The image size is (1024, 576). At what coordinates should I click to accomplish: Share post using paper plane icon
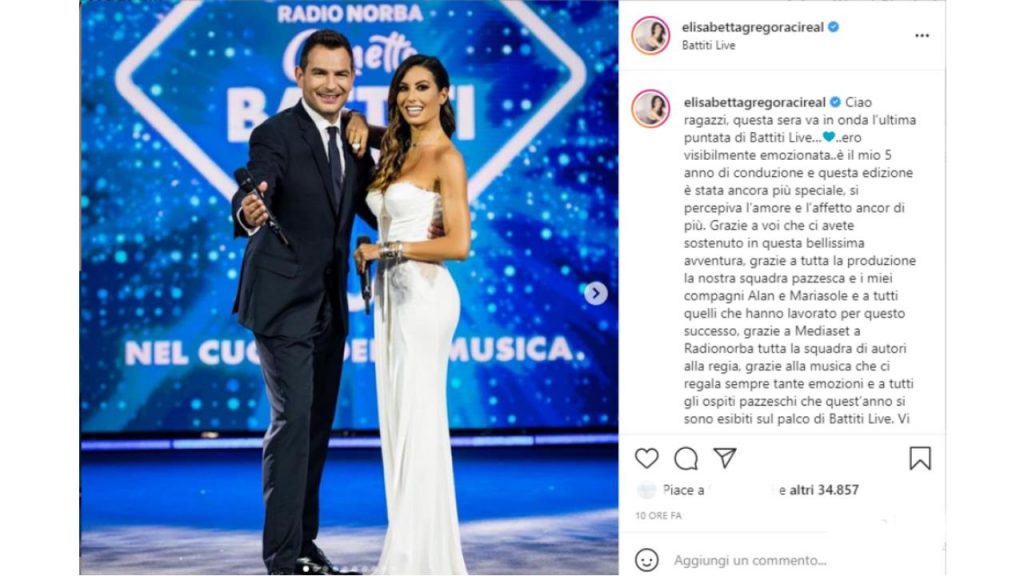725,458
